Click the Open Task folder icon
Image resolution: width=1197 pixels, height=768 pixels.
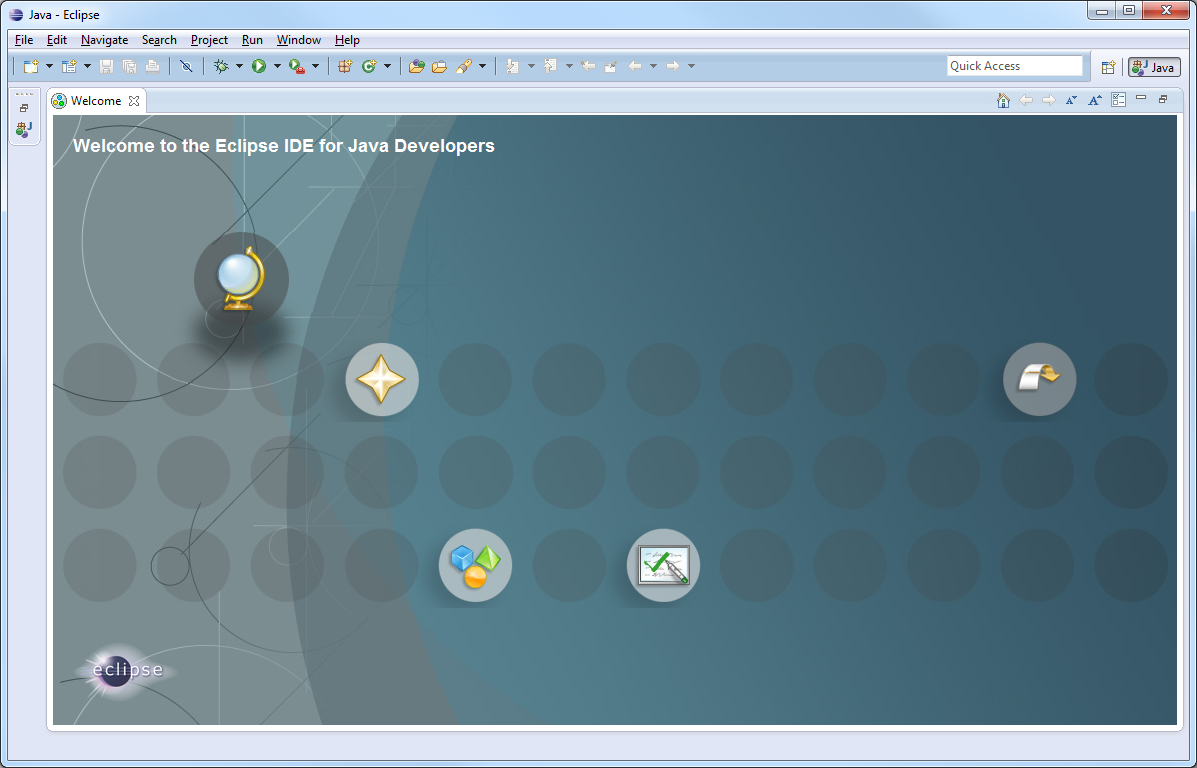tap(440, 66)
